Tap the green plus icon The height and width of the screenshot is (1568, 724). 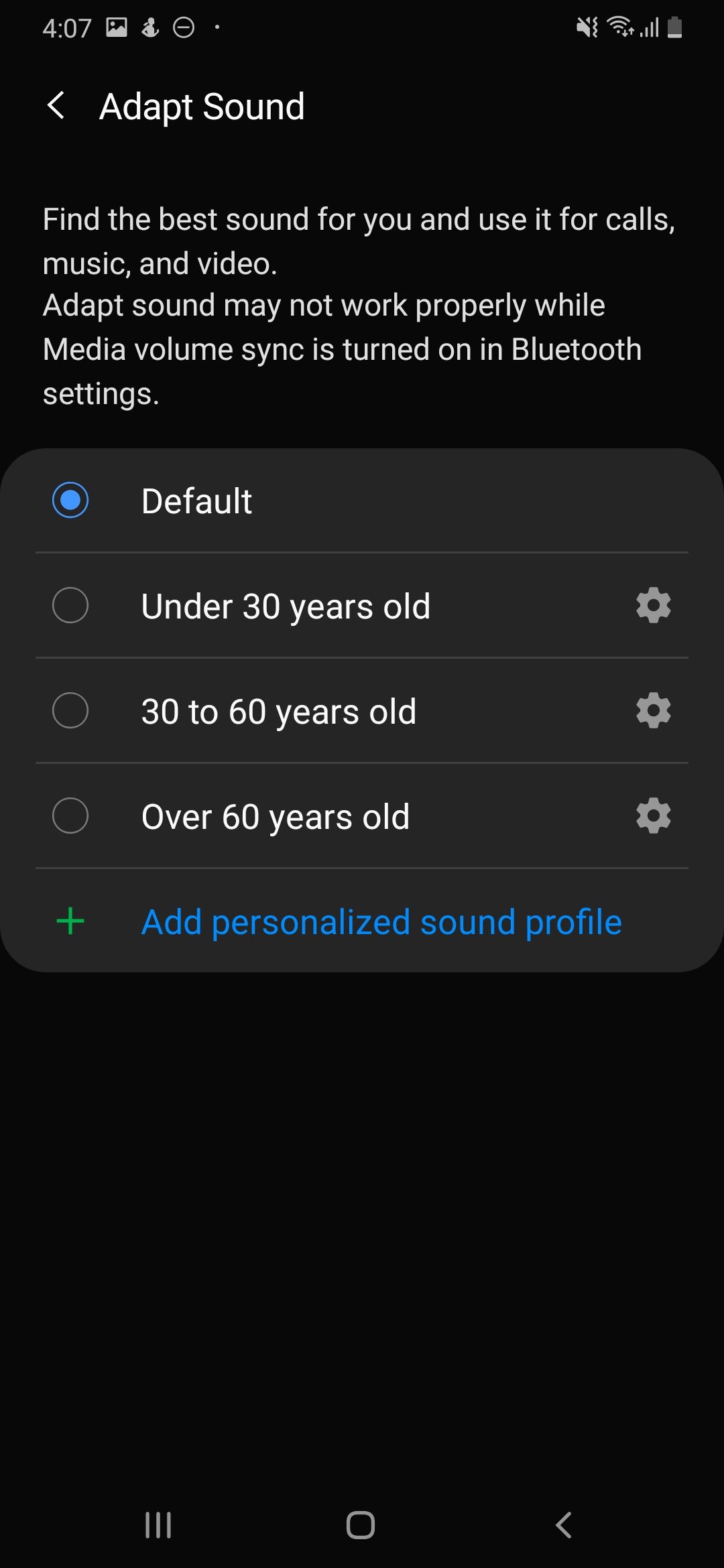pyautogui.click(x=70, y=921)
